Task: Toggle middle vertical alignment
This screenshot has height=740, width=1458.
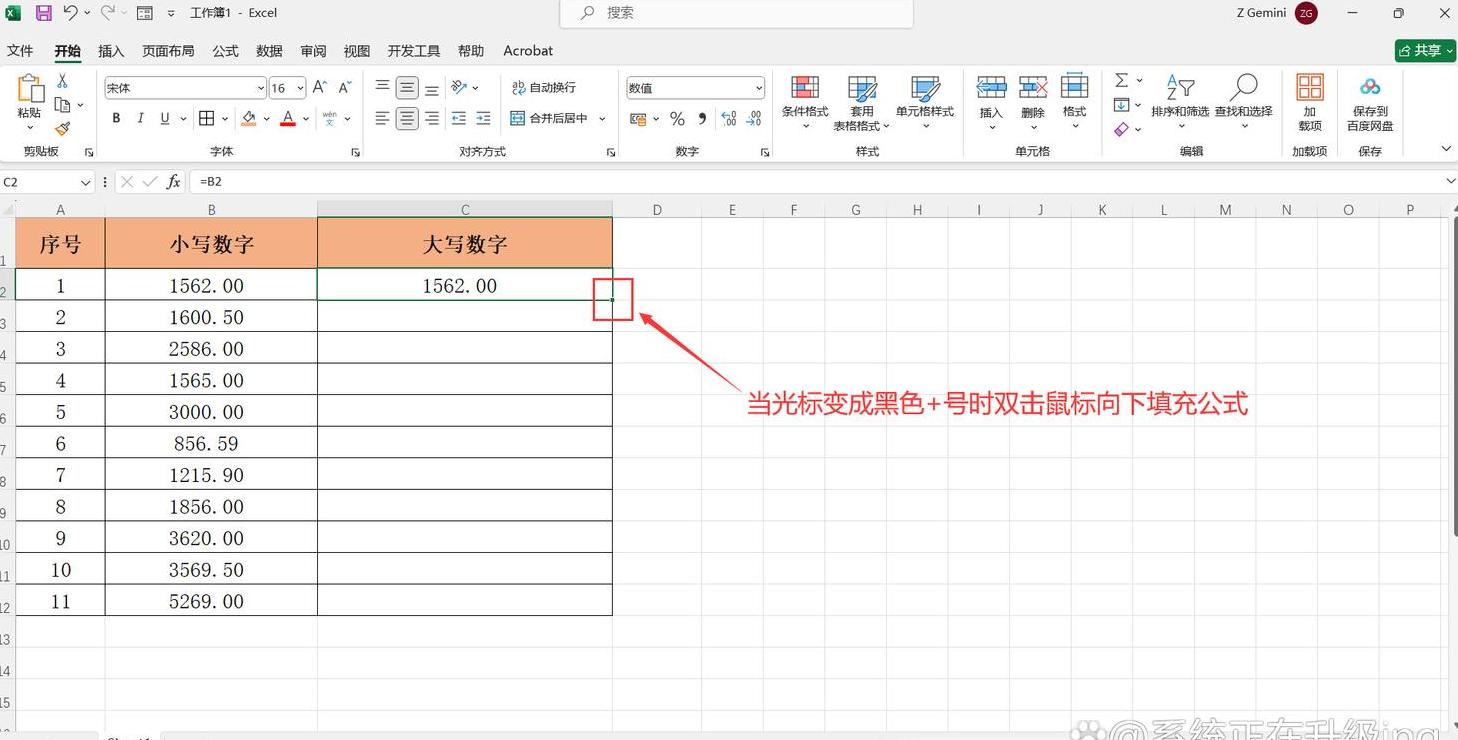Action: pyautogui.click(x=407, y=88)
